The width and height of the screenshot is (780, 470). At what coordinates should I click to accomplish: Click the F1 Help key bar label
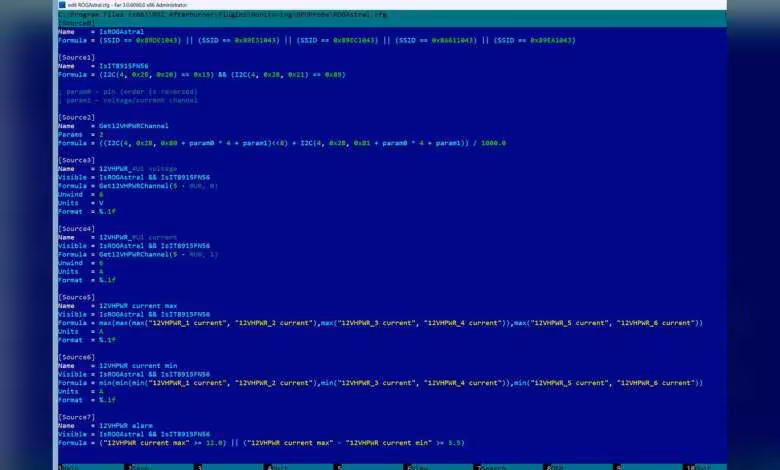69,467
